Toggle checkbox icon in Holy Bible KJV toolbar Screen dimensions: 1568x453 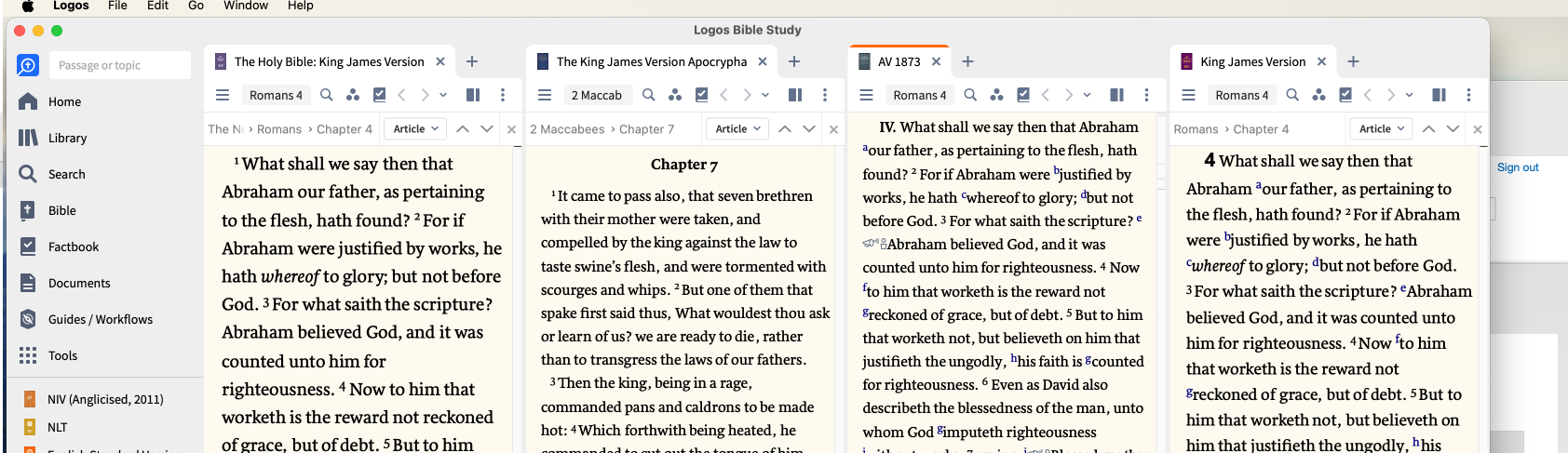point(379,95)
